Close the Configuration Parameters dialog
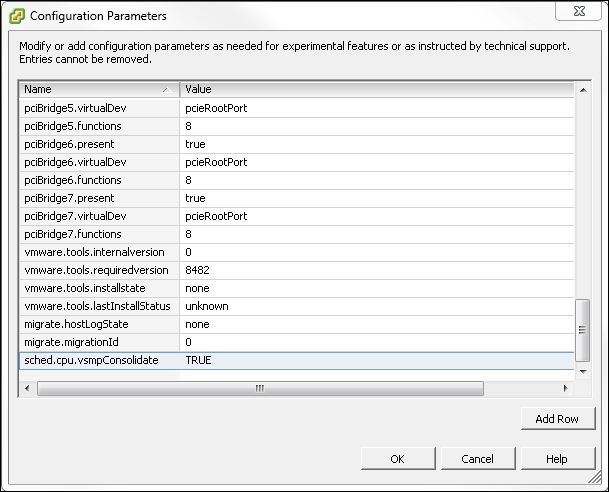 [x=579, y=11]
